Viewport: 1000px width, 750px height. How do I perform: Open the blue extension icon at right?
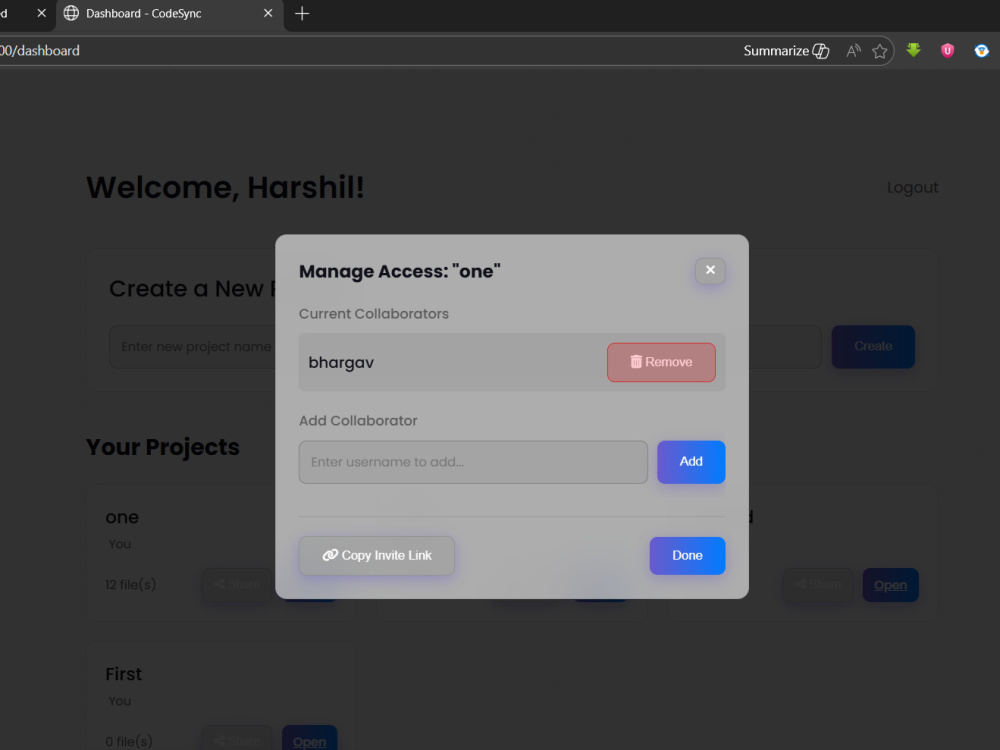[x=982, y=50]
